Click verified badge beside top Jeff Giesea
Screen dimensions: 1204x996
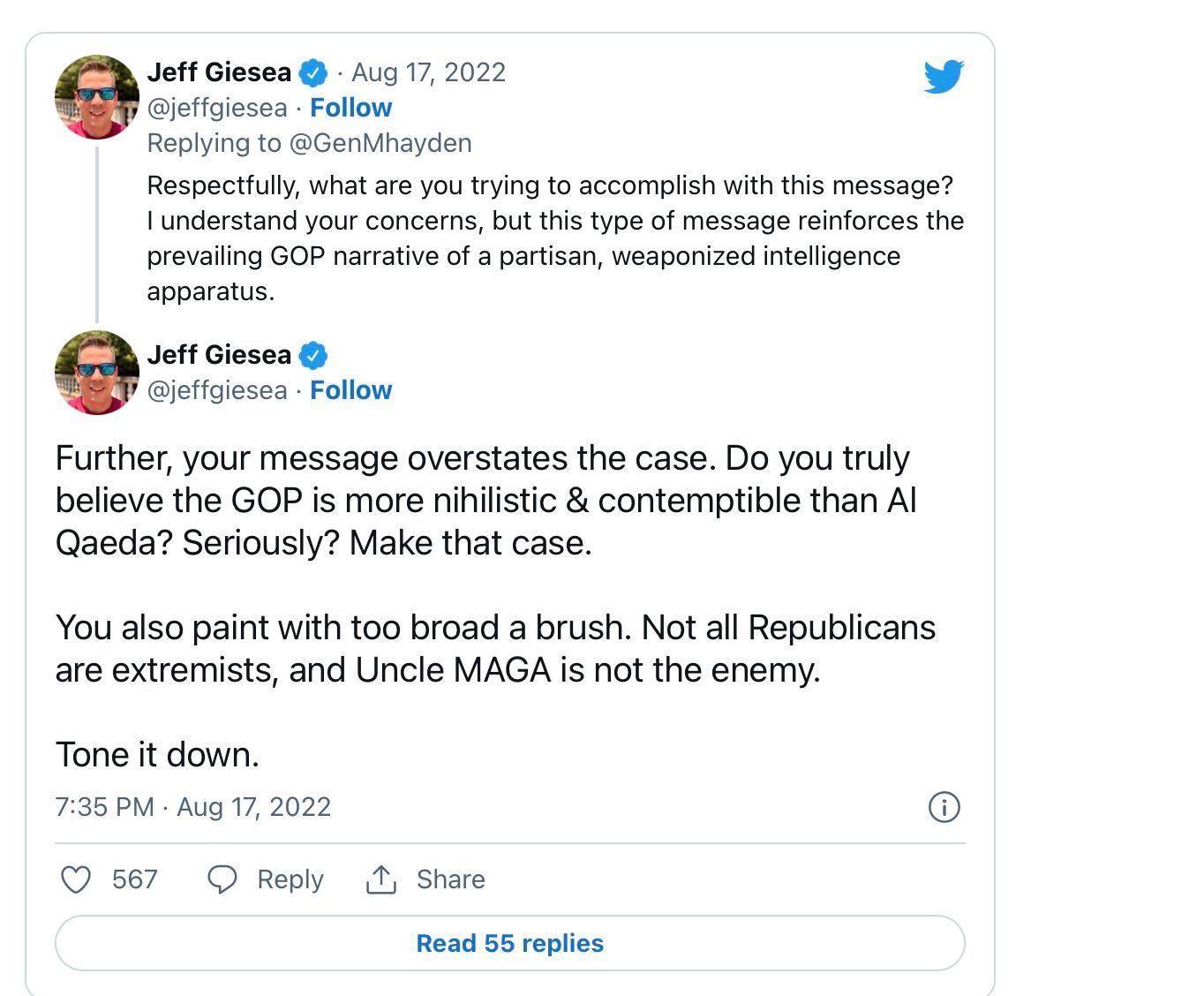[312, 72]
